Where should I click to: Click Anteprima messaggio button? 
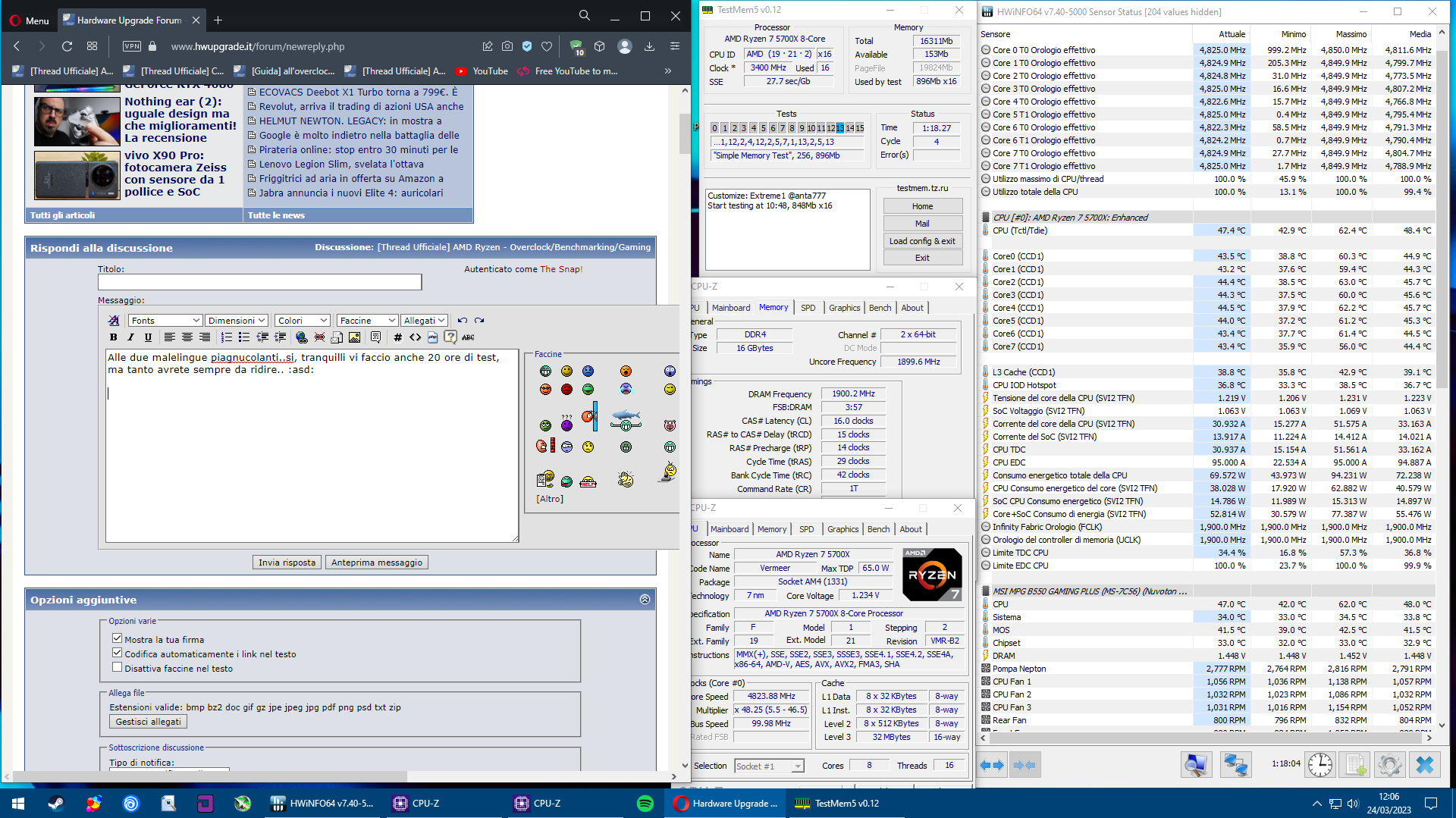click(x=377, y=563)
